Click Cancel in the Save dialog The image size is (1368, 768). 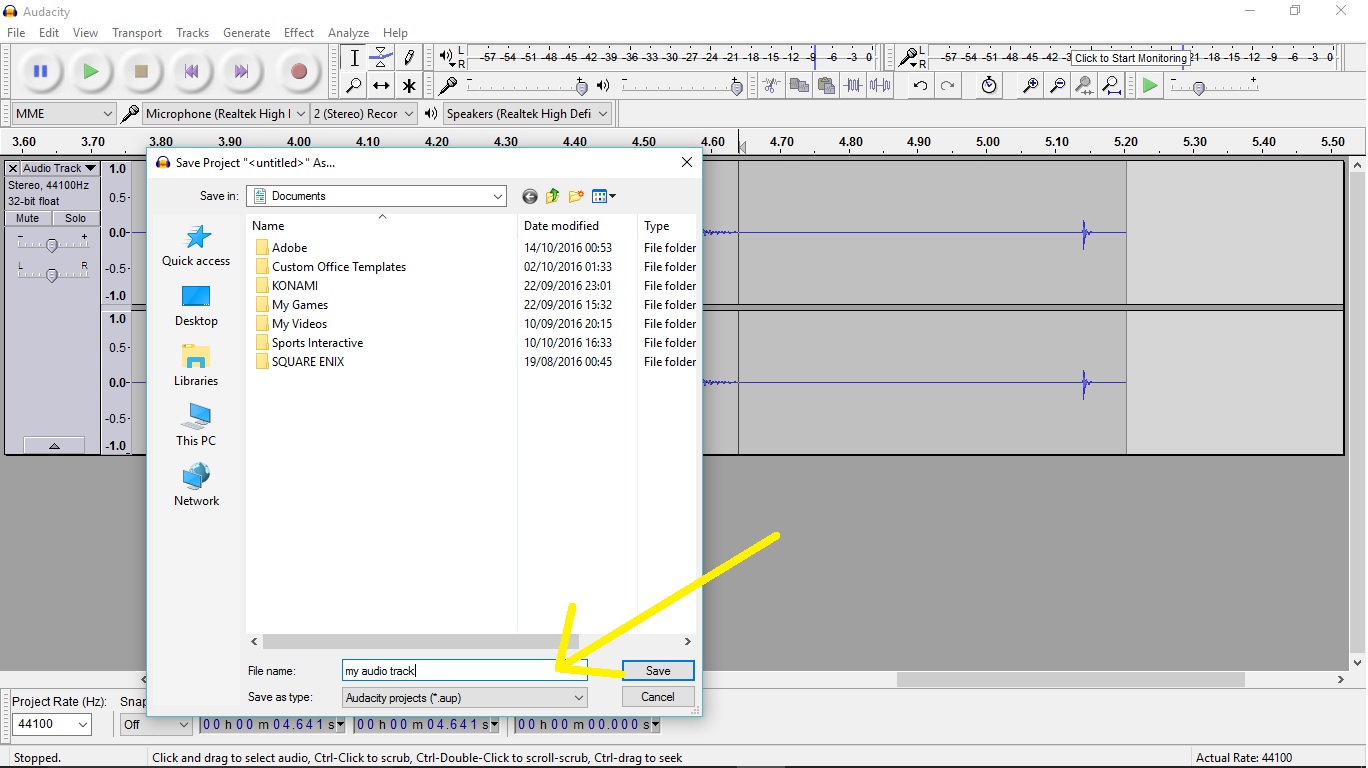click(658, 697)
